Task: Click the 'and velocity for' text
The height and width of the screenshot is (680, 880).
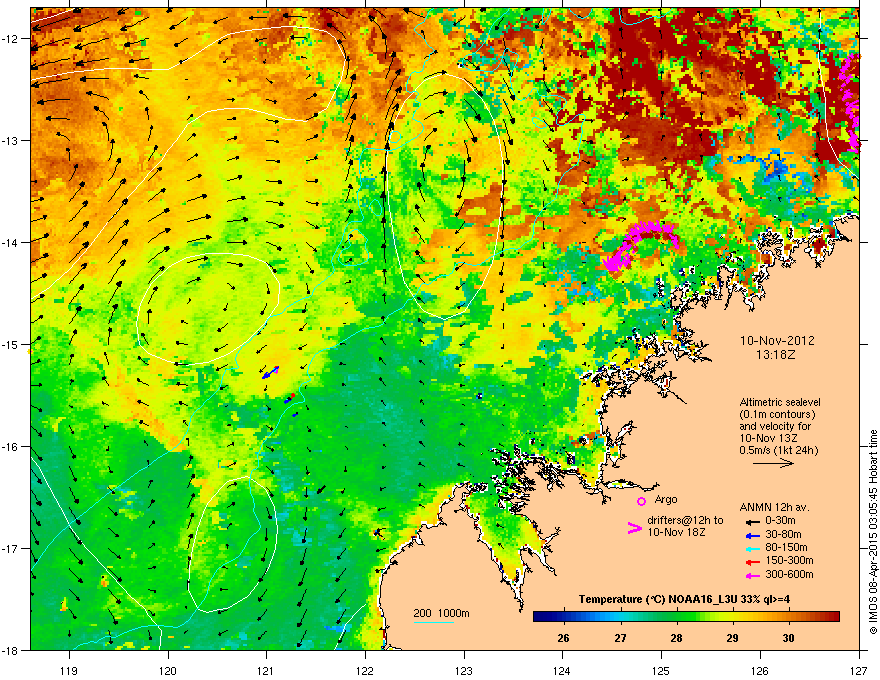Action: click(x=774, y=426)
